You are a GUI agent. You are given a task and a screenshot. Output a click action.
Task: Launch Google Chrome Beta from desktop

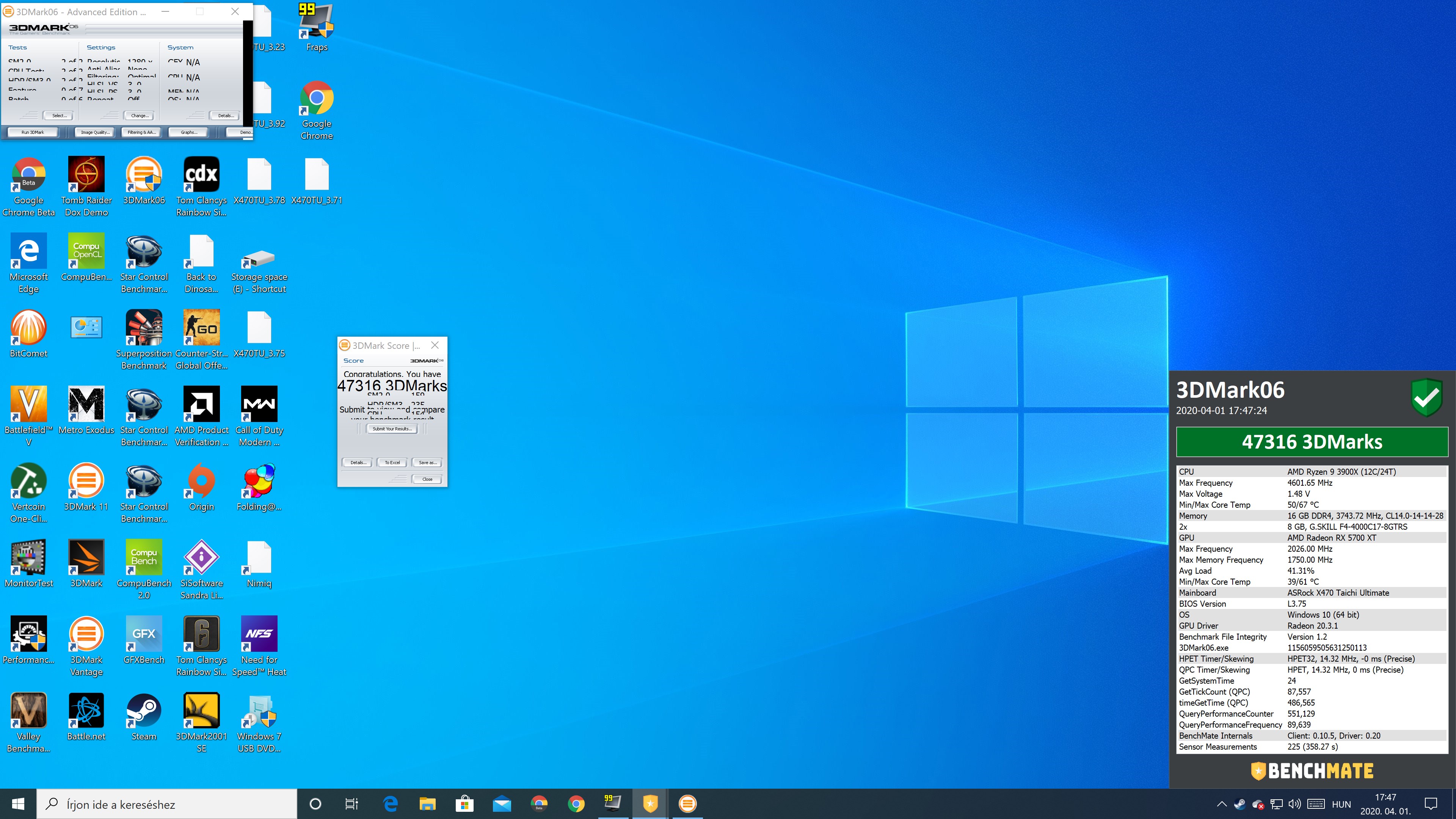29,187
